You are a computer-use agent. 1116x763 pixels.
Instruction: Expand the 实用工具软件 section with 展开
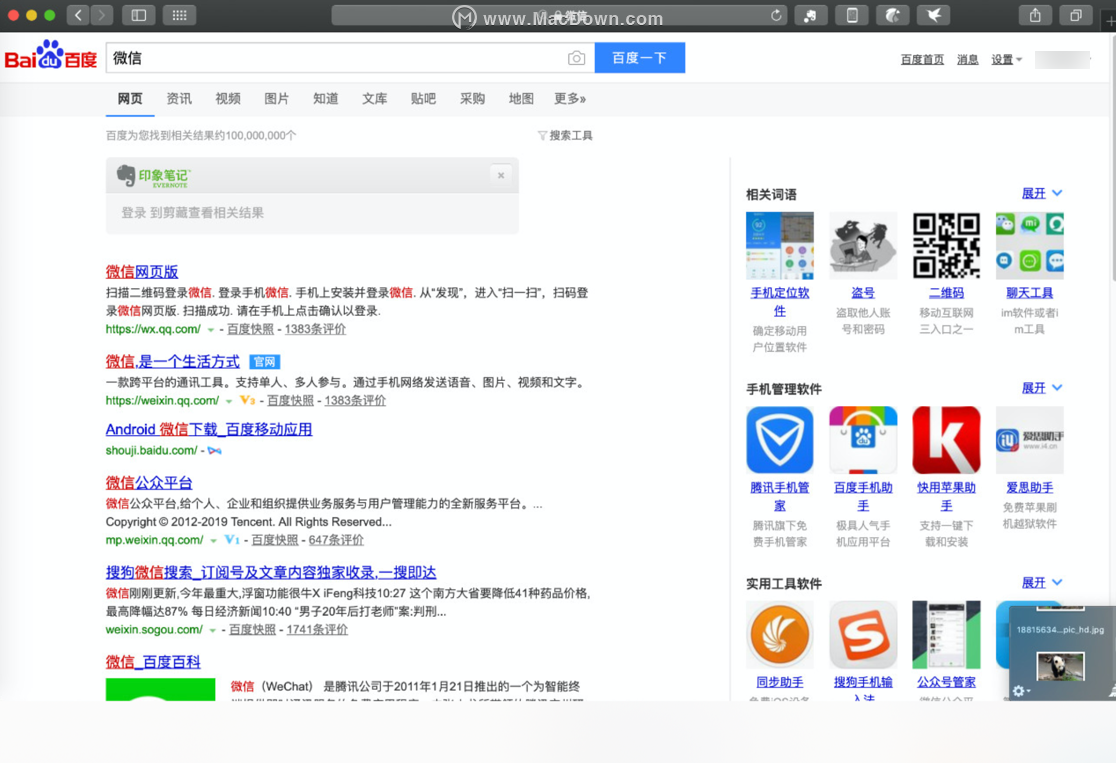[x=1042, y=583]
